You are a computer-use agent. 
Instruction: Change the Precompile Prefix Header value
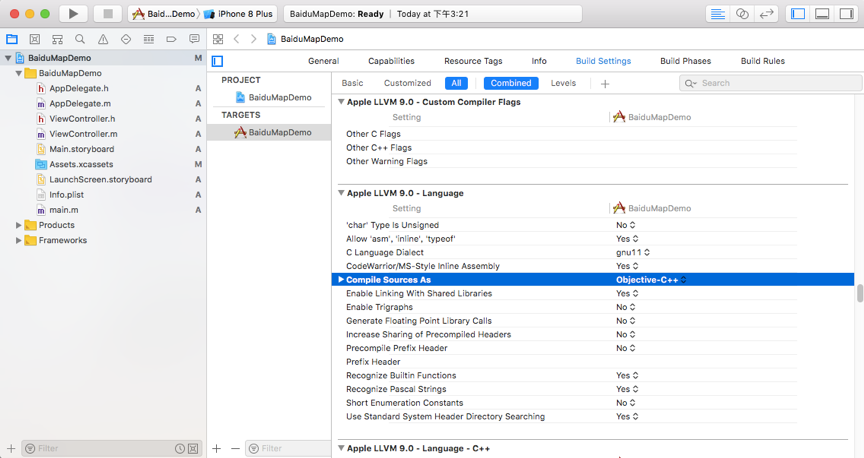pyautogui.click(x=625, y=348)
